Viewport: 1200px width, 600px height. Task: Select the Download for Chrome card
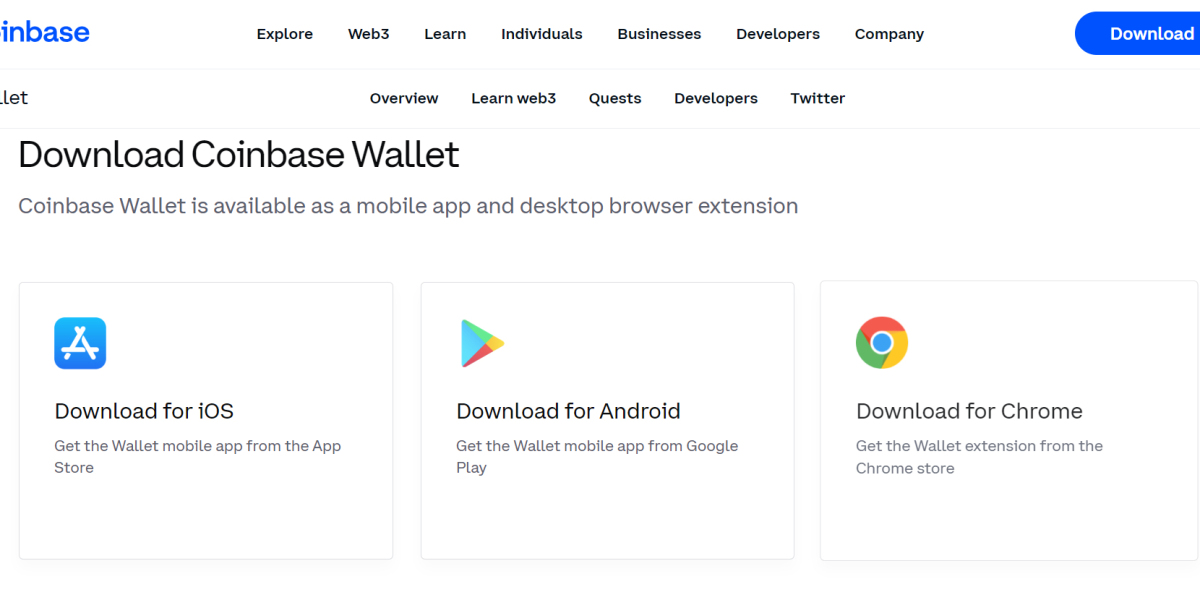tap(1008, 420)
